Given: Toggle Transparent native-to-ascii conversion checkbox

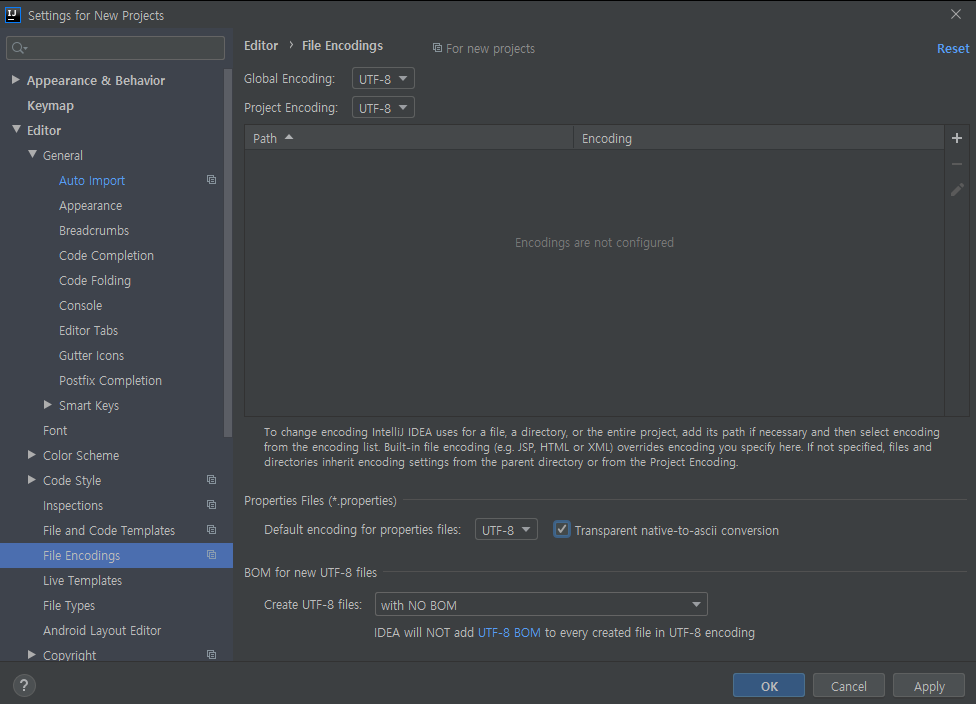Looking at the screenshot, I should (x=561, y=530).
